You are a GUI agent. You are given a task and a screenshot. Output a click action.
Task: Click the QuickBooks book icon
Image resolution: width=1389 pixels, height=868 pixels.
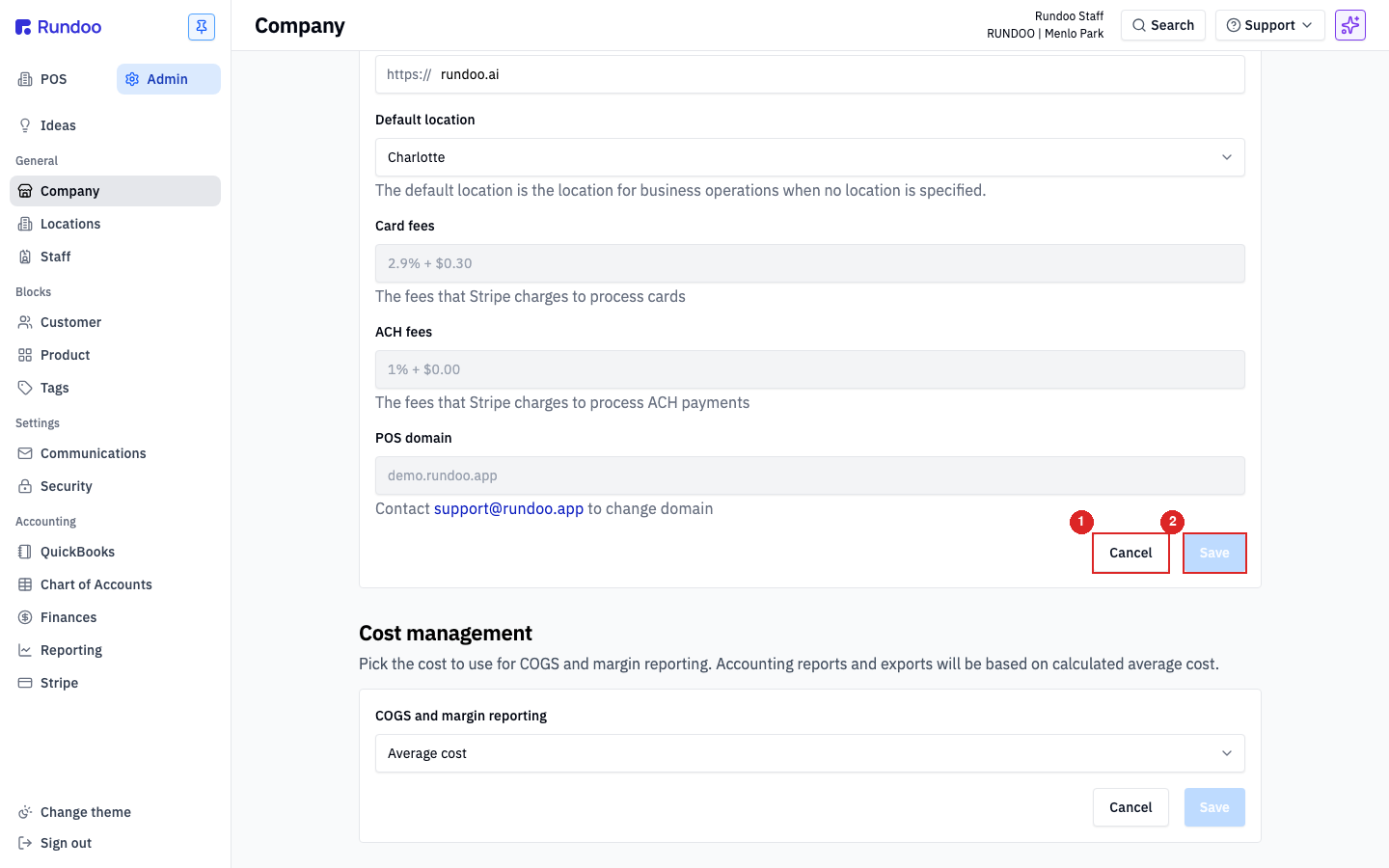click(25, 552)
